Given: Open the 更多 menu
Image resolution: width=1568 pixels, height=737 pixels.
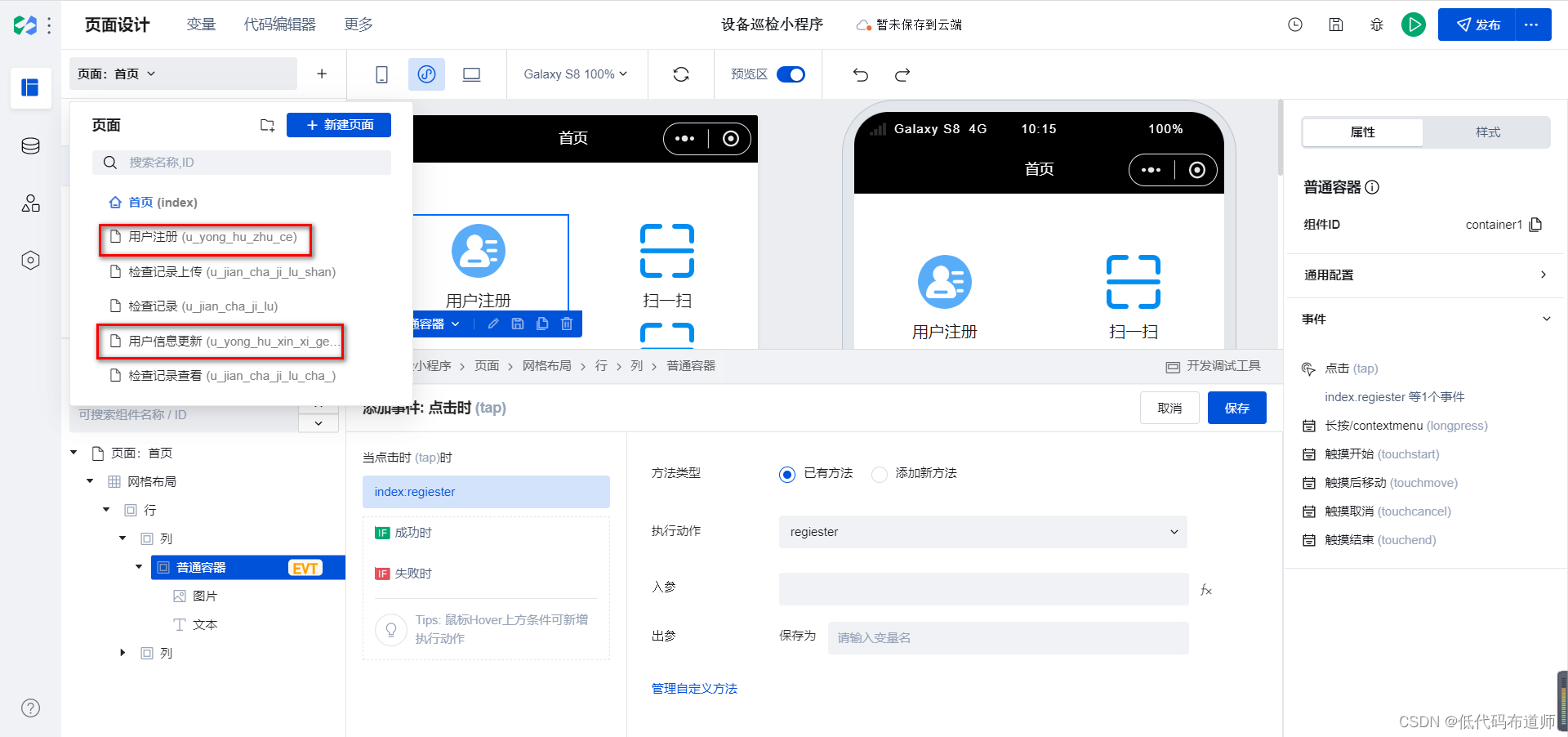Looking at the screenshot, I should 359,25.
